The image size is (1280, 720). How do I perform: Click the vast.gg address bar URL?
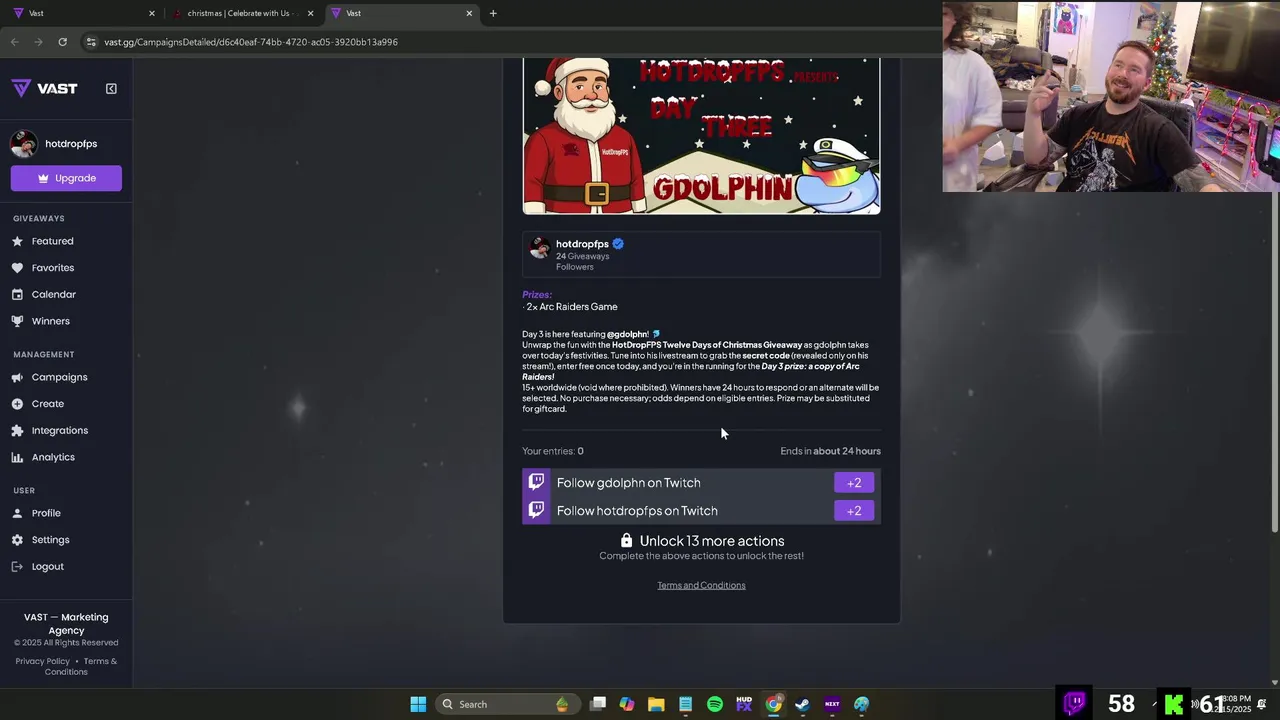click(251, 42)
